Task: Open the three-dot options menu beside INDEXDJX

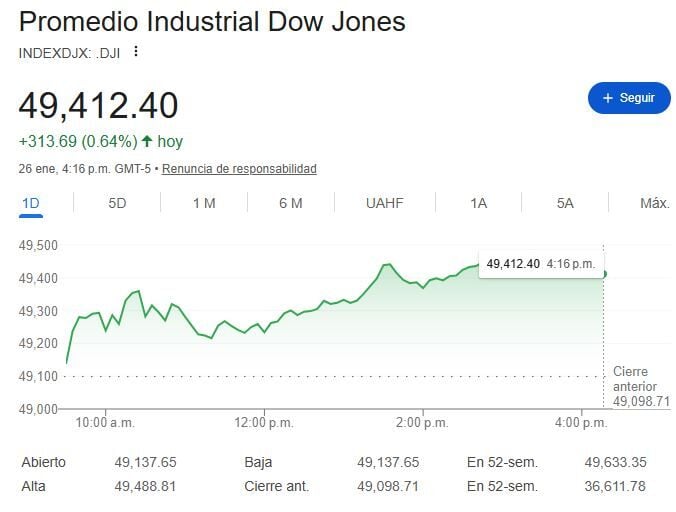Action: click(x=137, y=52)
